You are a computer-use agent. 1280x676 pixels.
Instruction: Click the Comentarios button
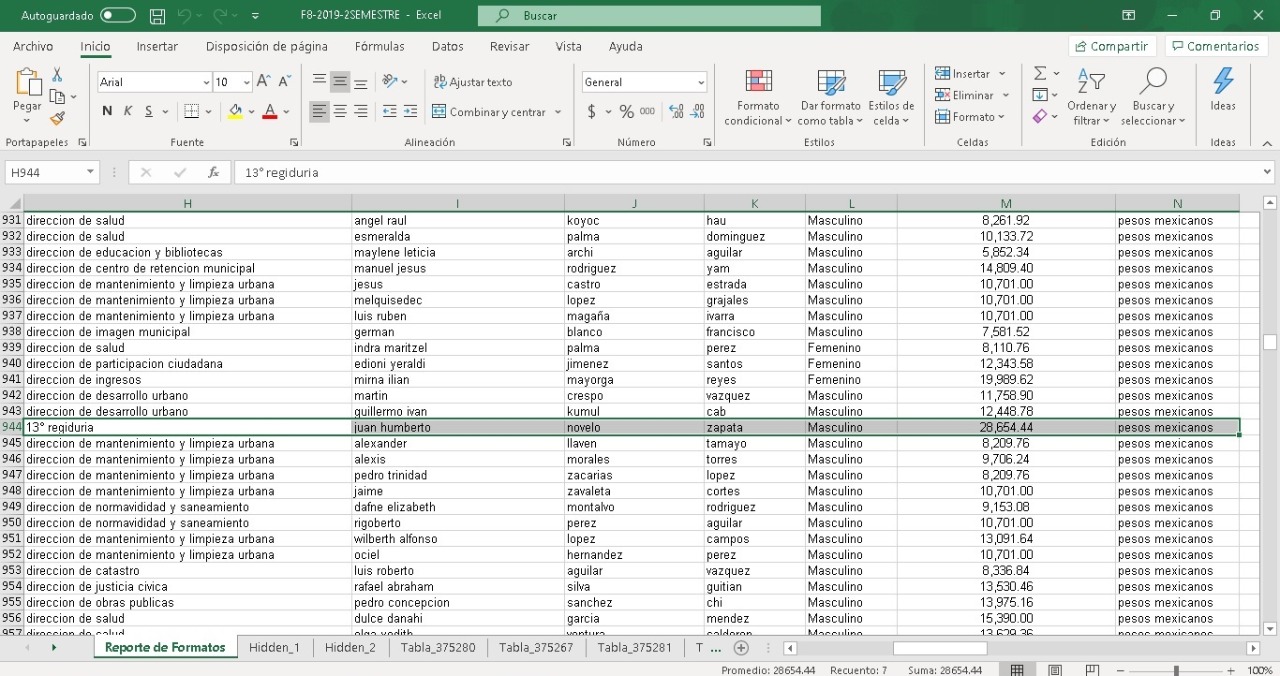(1216, 47)
